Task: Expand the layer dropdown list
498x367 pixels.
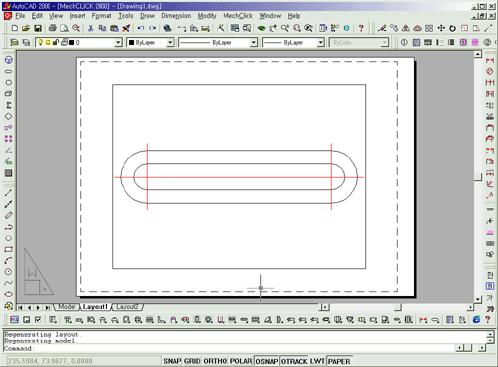Action: coord(118,42)
